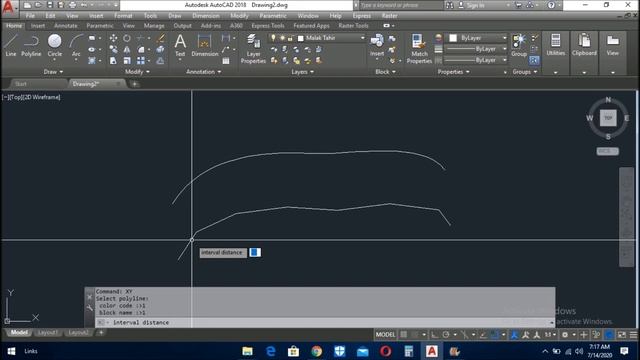Add a new layout with plus button
The height and width of the screenshot is (360, 640).
101,333
